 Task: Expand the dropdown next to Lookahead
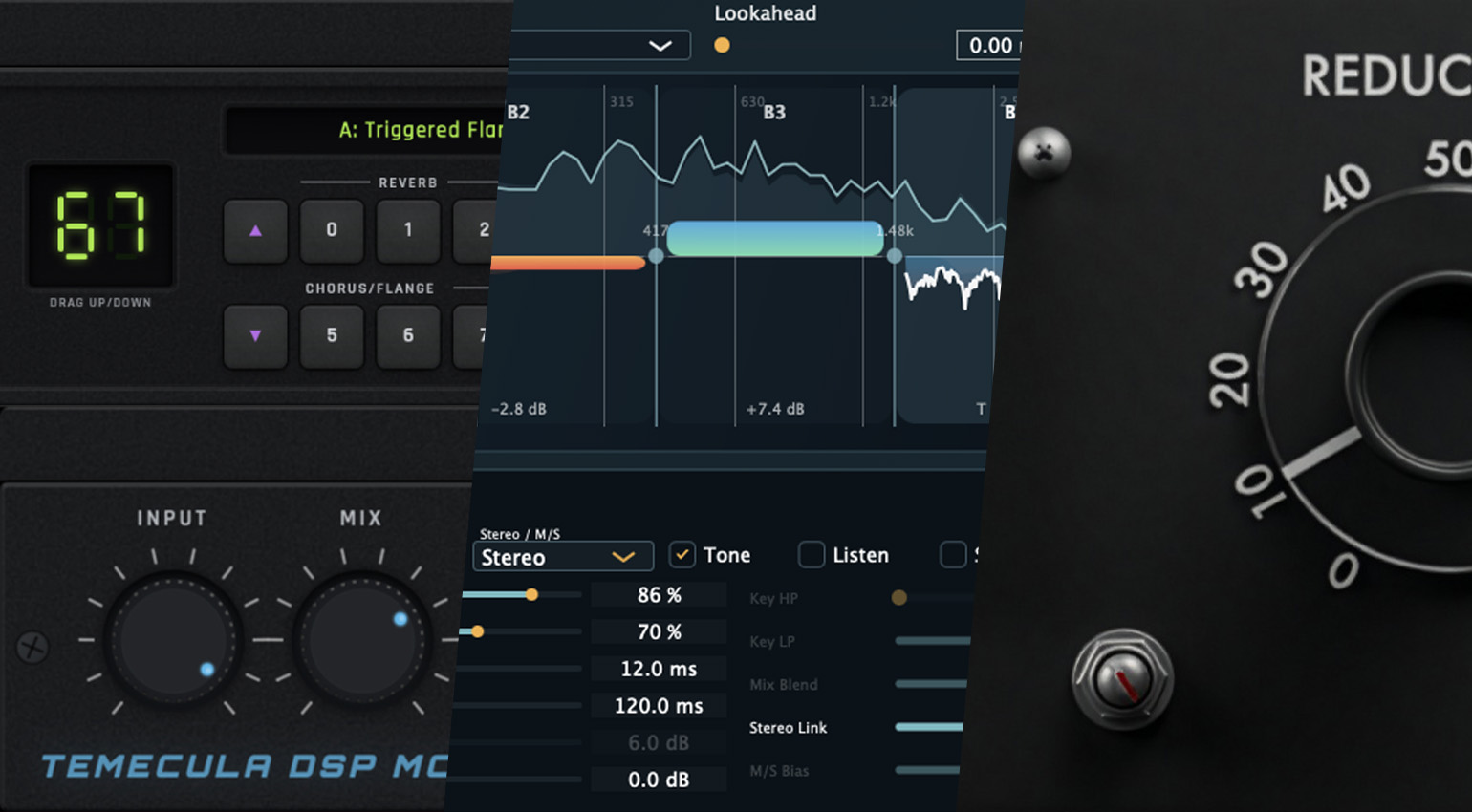pos(660,45)
